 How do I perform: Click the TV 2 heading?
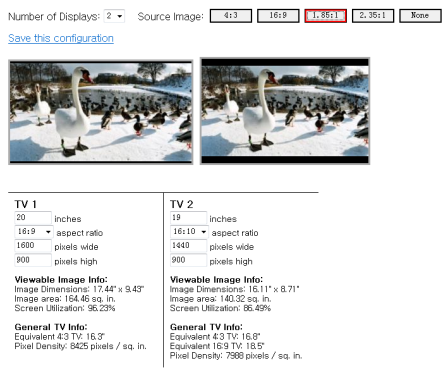[182, 204]
